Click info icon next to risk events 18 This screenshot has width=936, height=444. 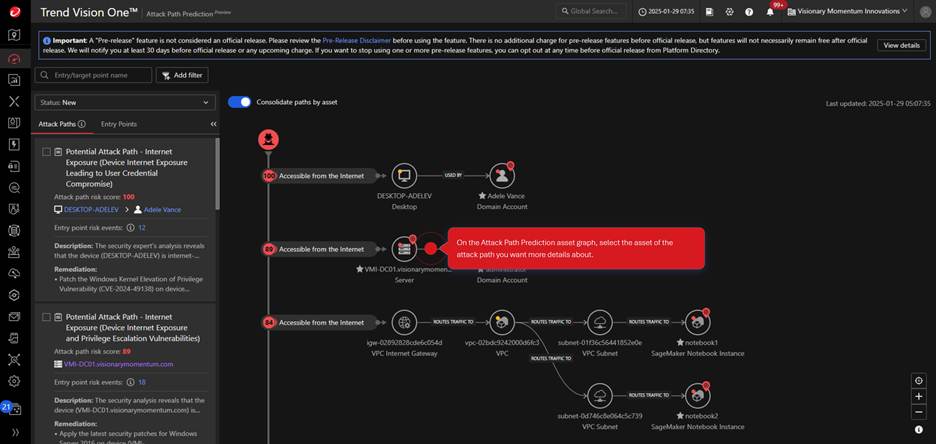pyautogui.click(x=130, y=382)
